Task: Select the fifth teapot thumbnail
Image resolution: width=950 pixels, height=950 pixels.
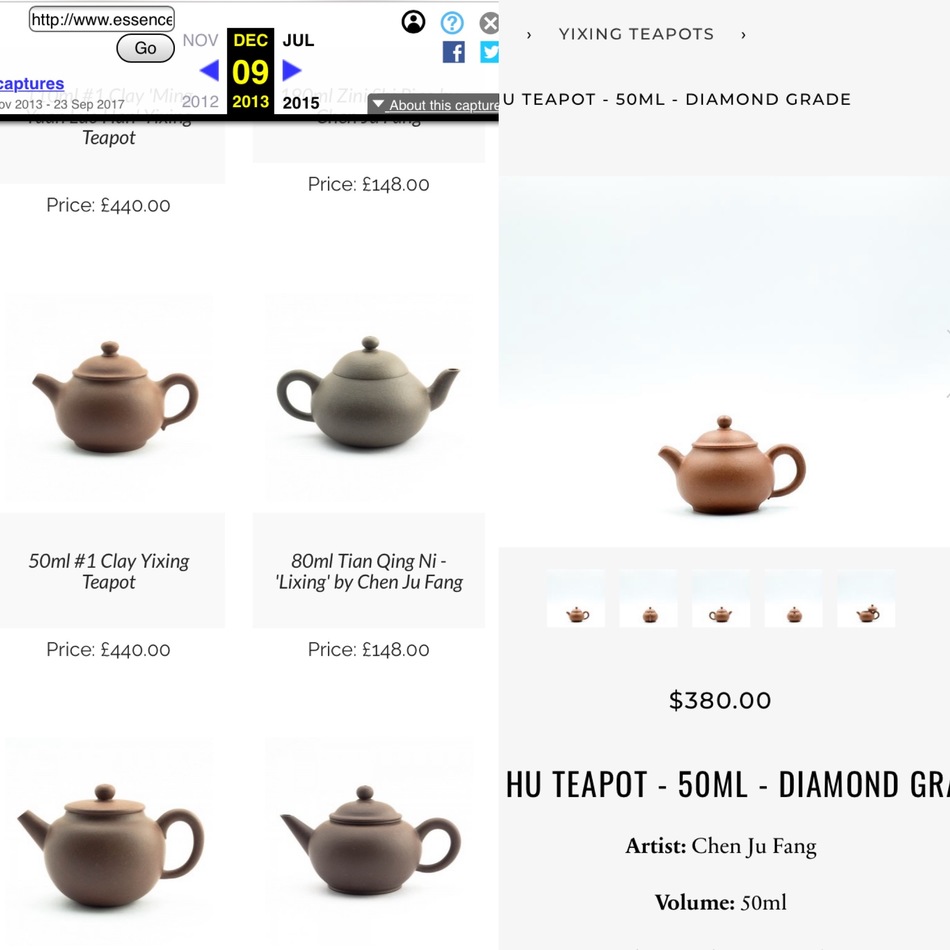Action: click(x=866, y=599)
